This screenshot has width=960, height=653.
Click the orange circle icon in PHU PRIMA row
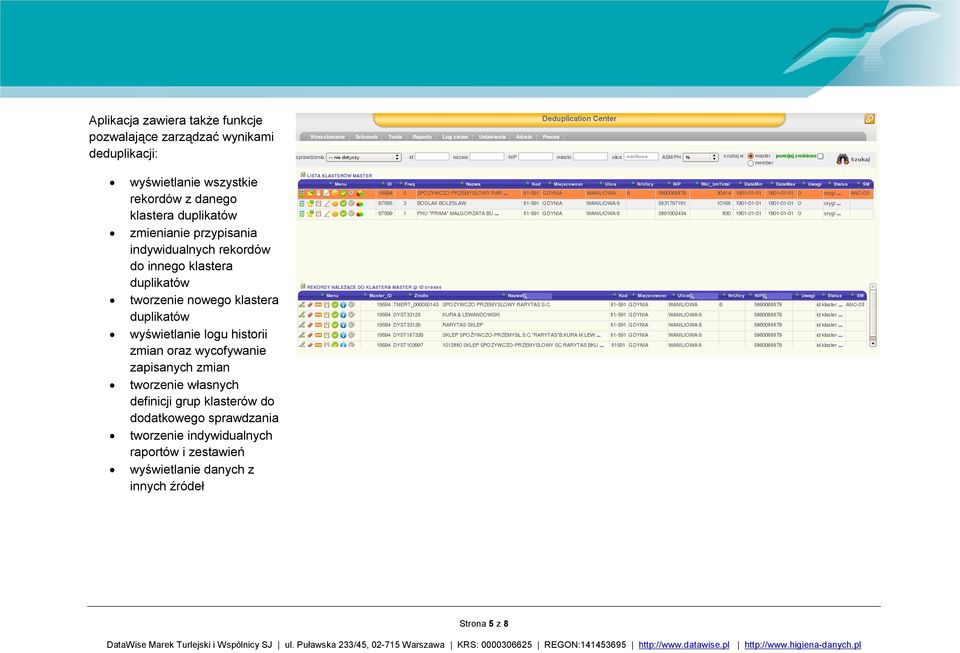point(335,214)
